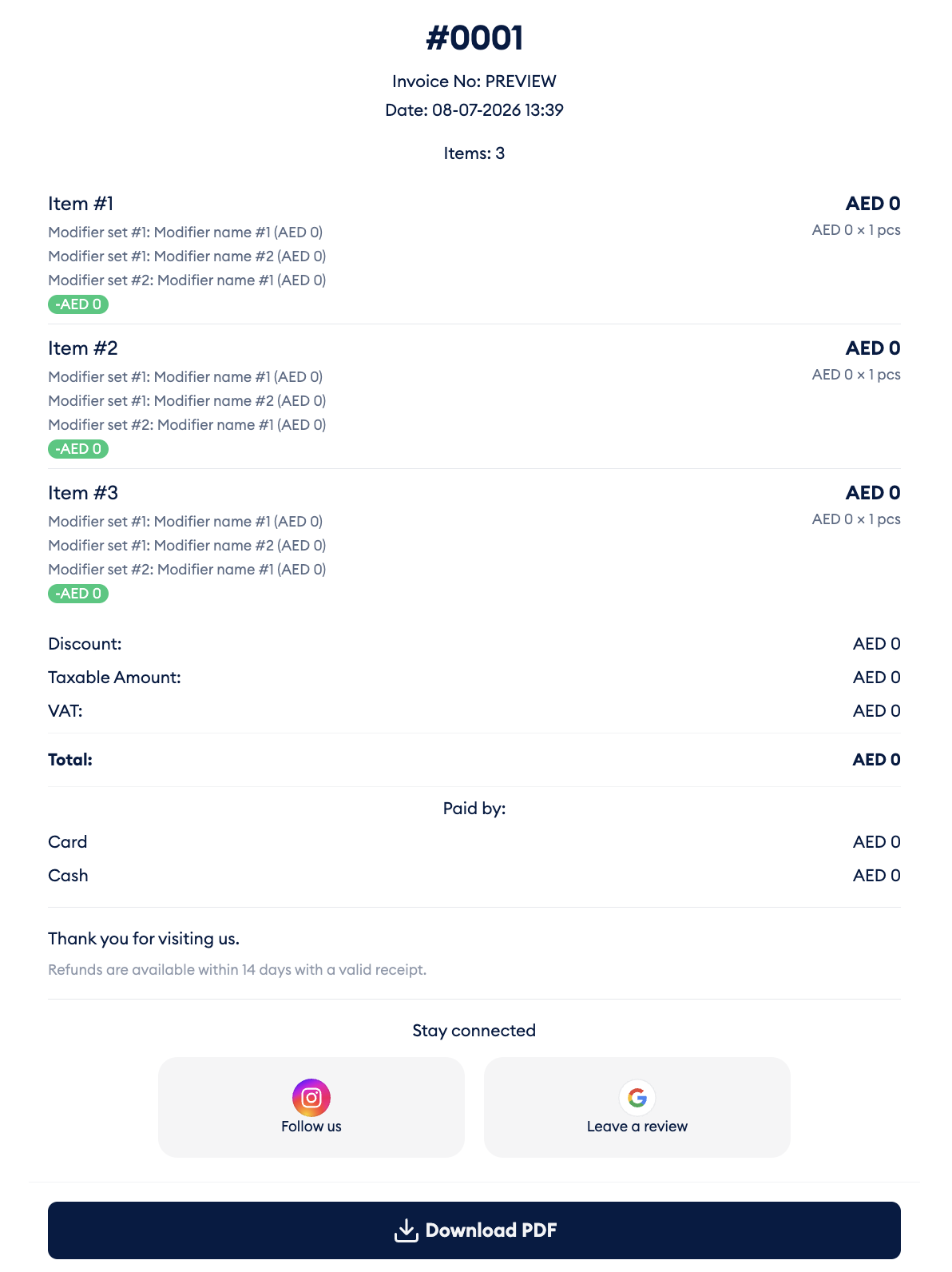Select the #0001 order number heading
The height and width of the screenshot is (1272, 952).
pyautogui.click(x=474, y=38)
